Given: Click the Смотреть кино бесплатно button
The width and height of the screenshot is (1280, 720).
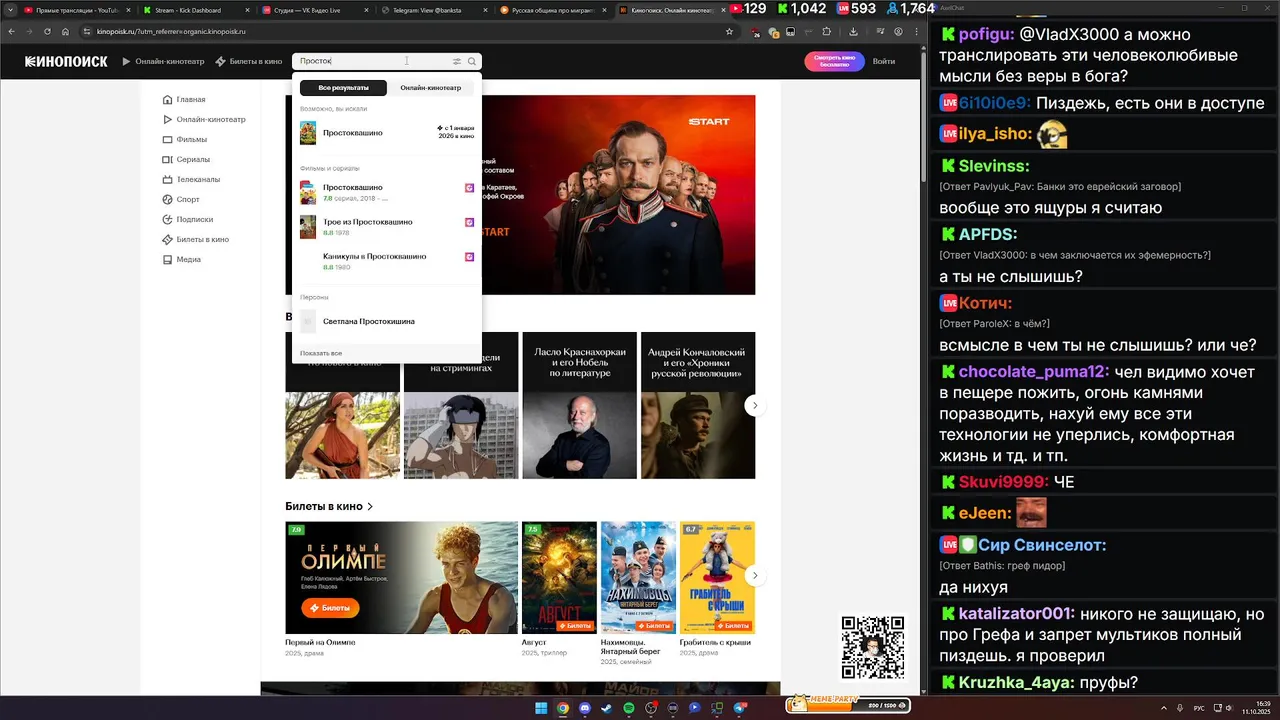Looking at the screenshot, I should [835, 61].
